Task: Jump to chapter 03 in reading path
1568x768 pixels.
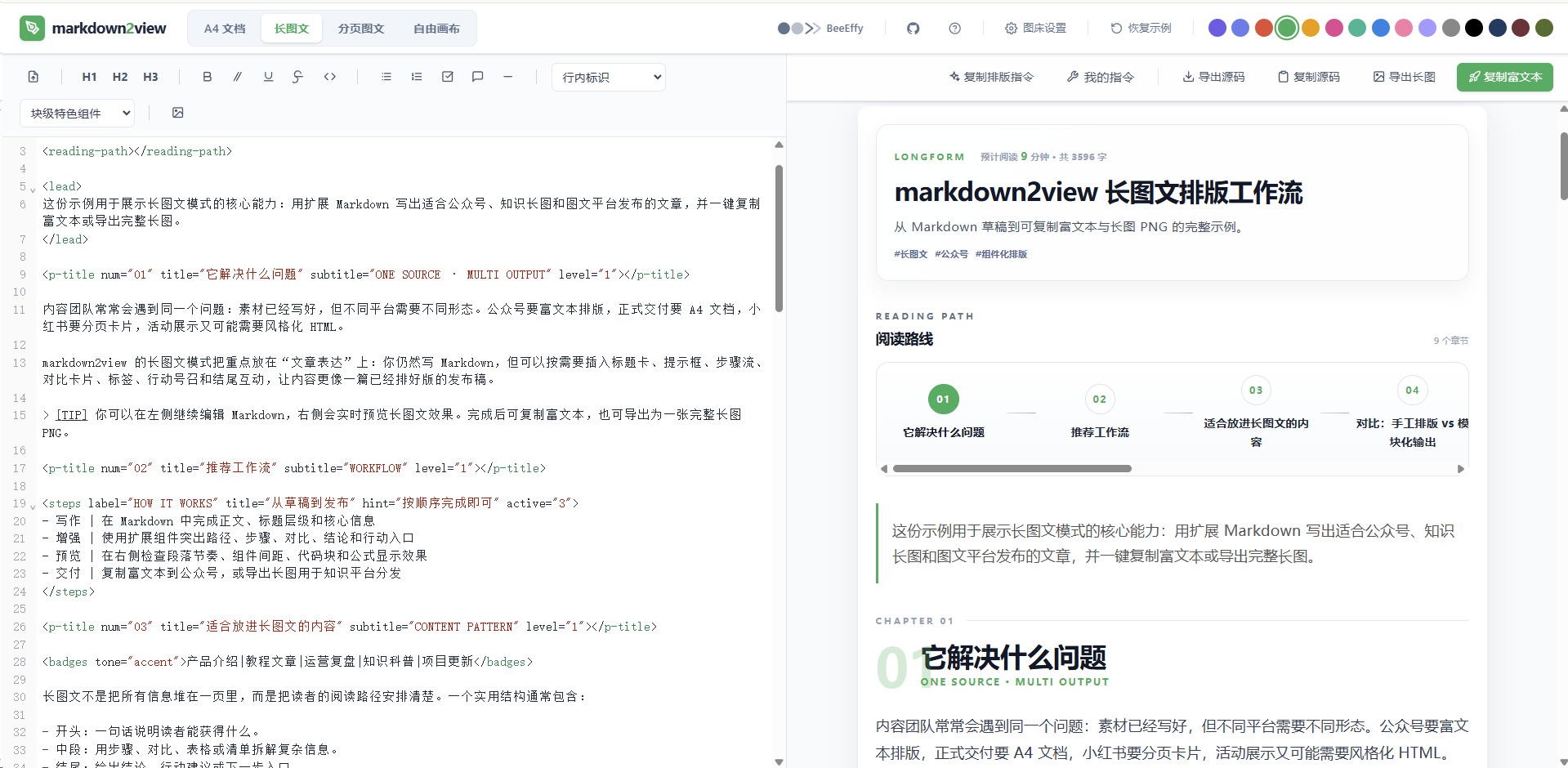Action: pyautogui.click(x=1256, y=411)
